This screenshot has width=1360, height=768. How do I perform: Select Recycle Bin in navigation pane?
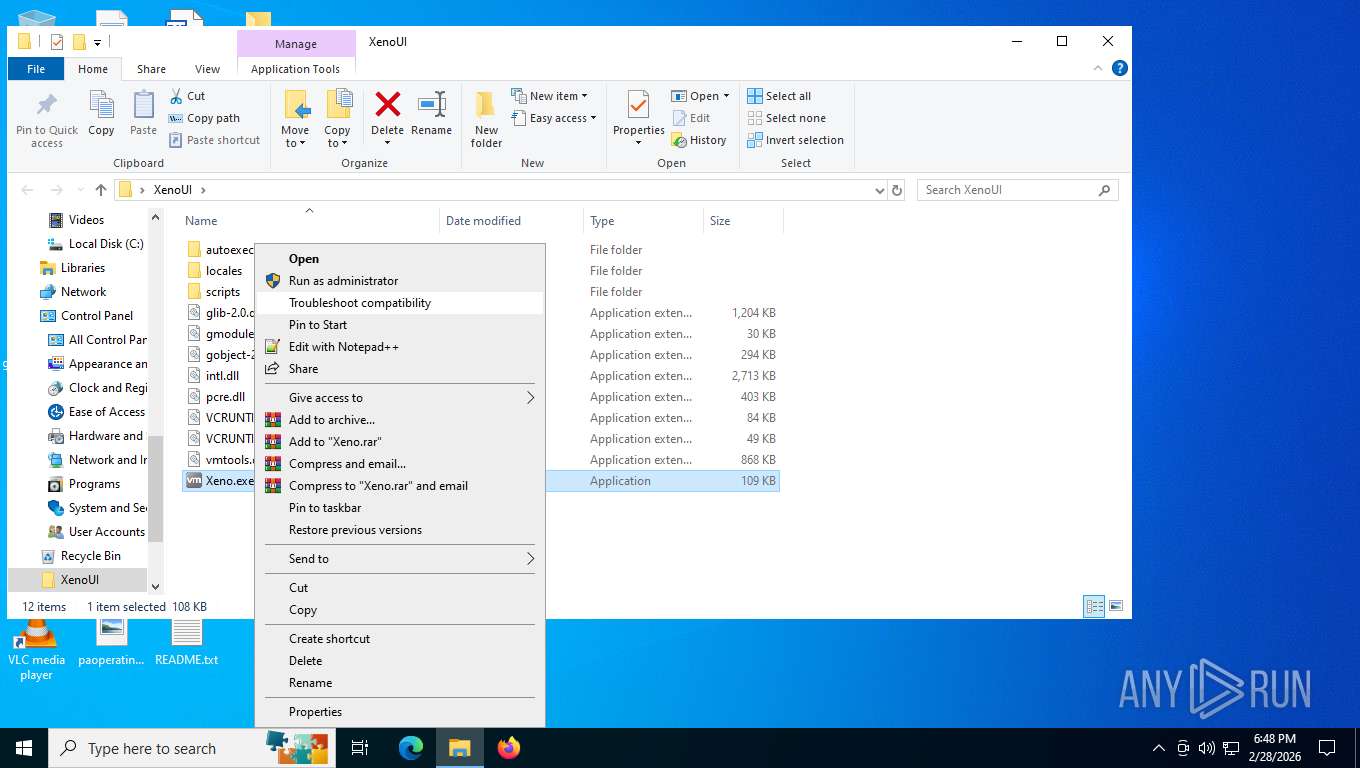coord(91,556)
